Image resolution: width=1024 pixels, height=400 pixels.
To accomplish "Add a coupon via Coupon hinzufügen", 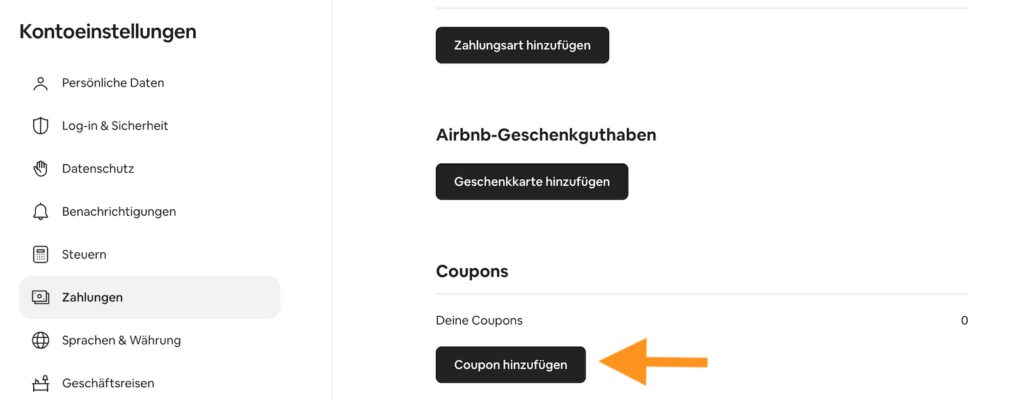I will (510, 365).
